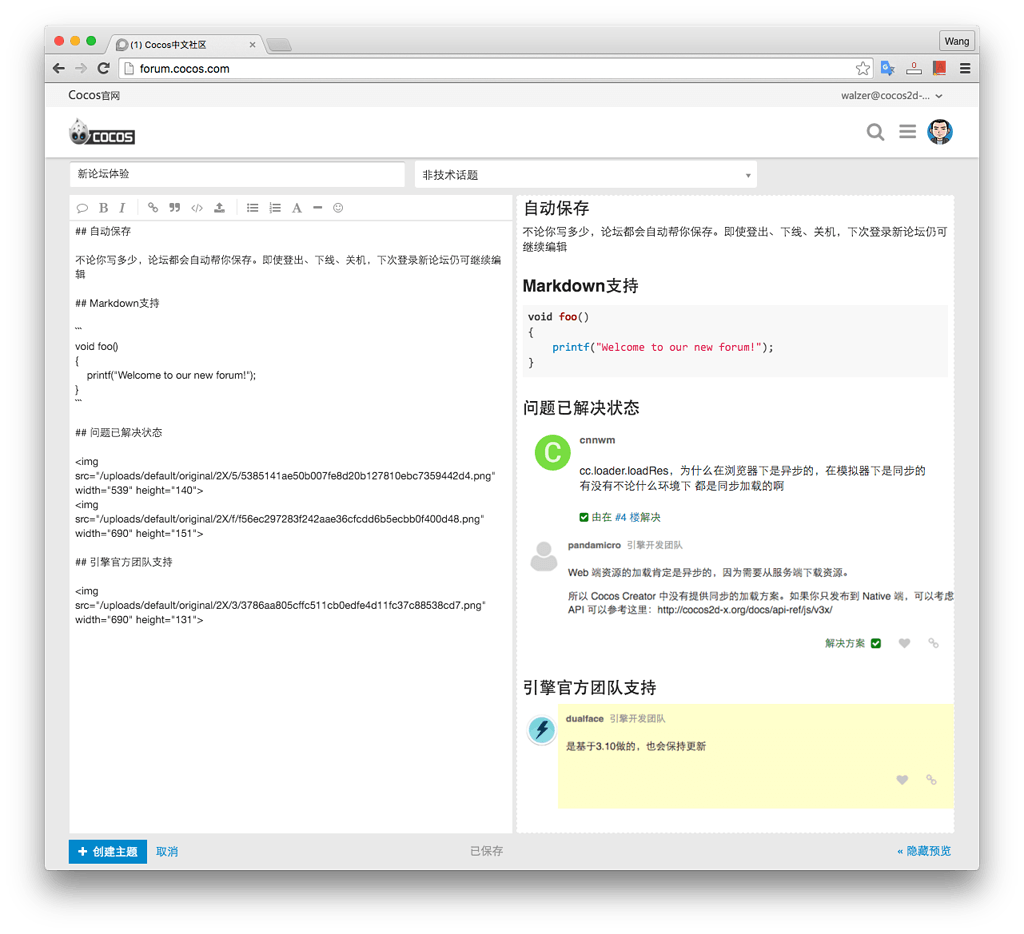
Task: Like pandamicro's reply with the heart
Action: pos(904,643)
